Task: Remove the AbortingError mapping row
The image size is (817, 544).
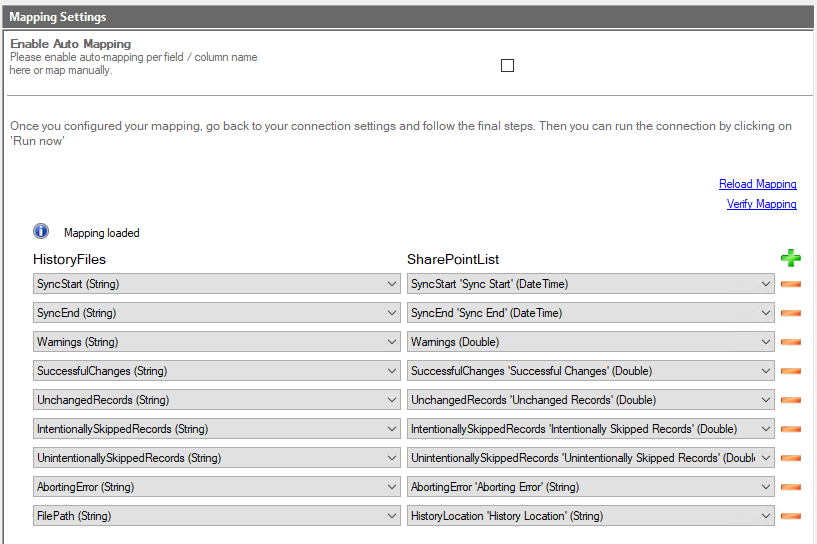Action: (791, 488)
